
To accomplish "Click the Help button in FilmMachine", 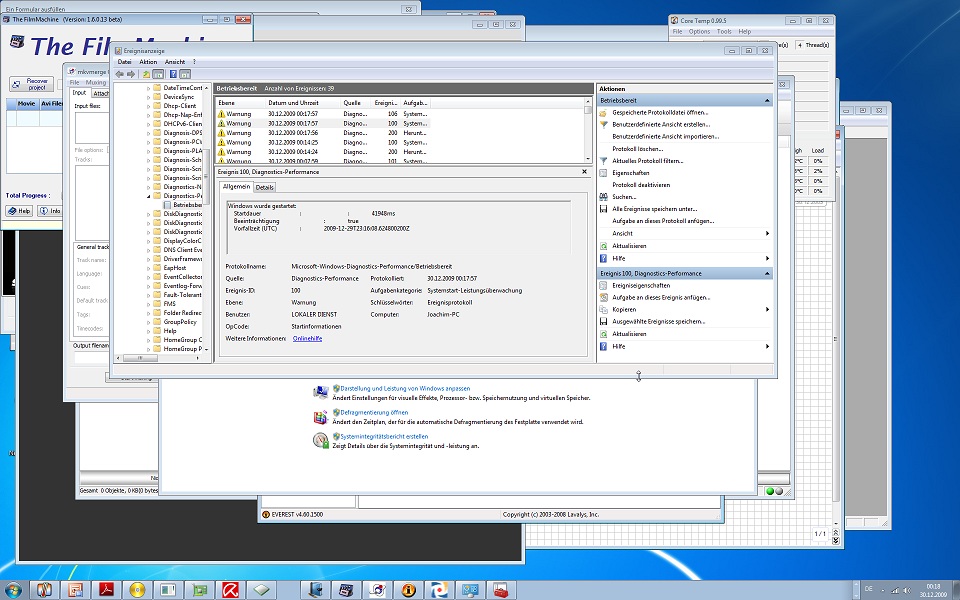I will coord(19,211).
